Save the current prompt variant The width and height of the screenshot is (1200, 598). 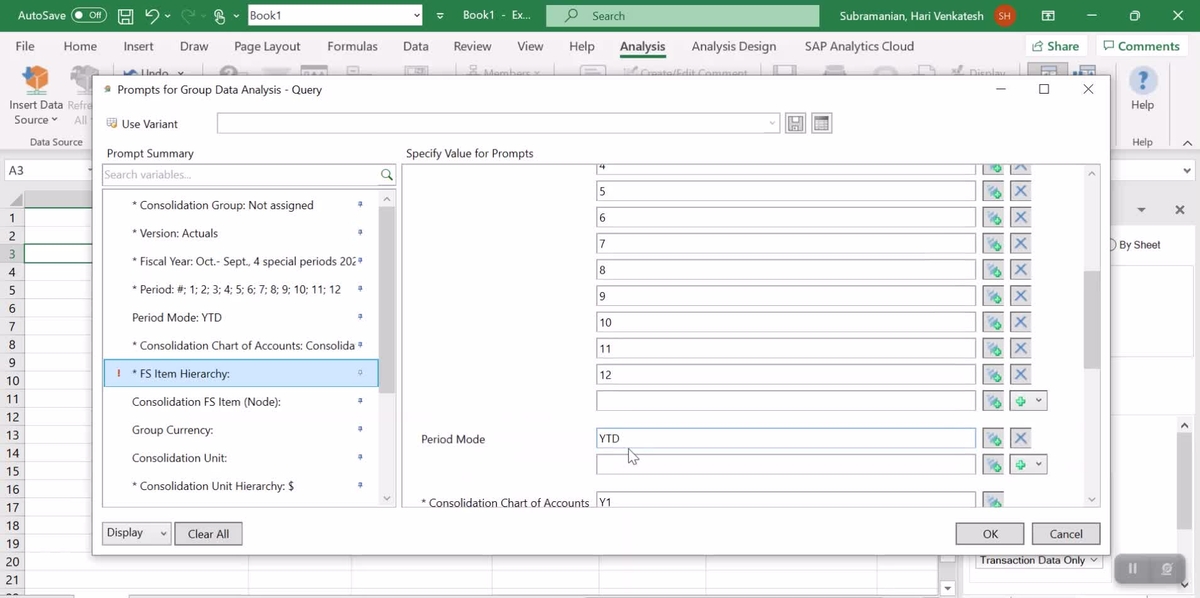click(x=795, y=122)
